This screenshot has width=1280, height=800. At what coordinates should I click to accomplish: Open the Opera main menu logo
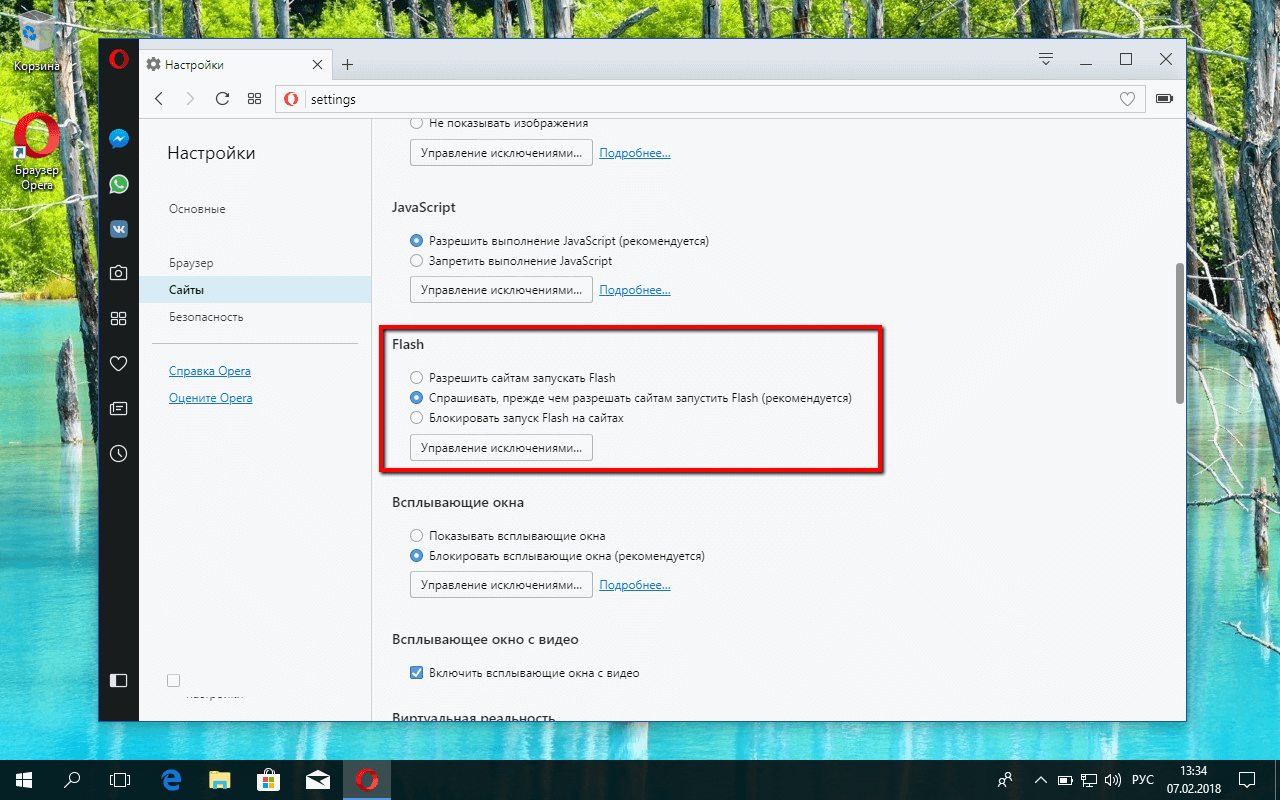tap(119, 59)
